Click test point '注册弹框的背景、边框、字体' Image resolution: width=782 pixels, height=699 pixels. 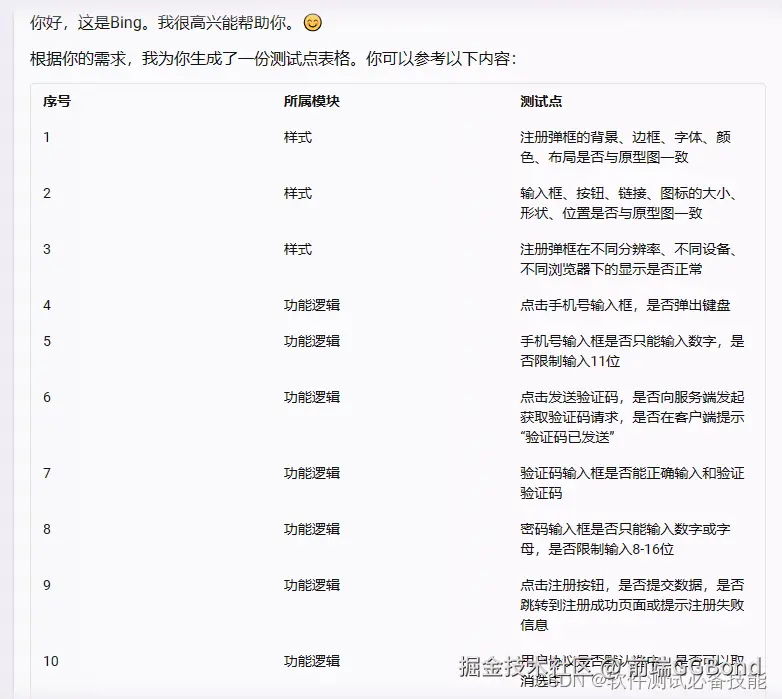coord(625,147)
